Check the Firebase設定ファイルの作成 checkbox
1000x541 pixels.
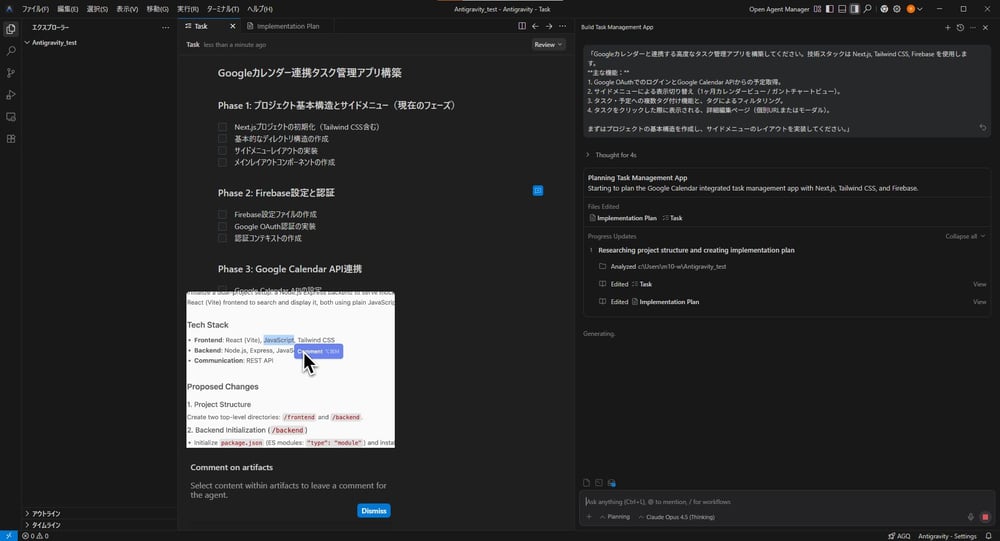tap(223, 215)
